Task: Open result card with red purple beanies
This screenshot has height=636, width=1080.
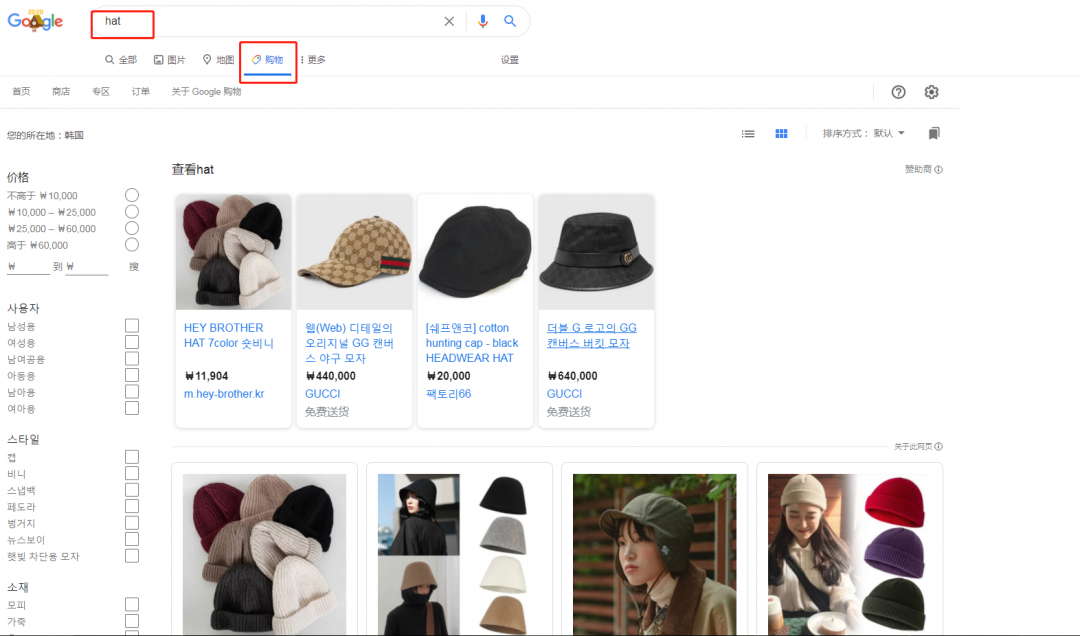Action: coord(849,551)
